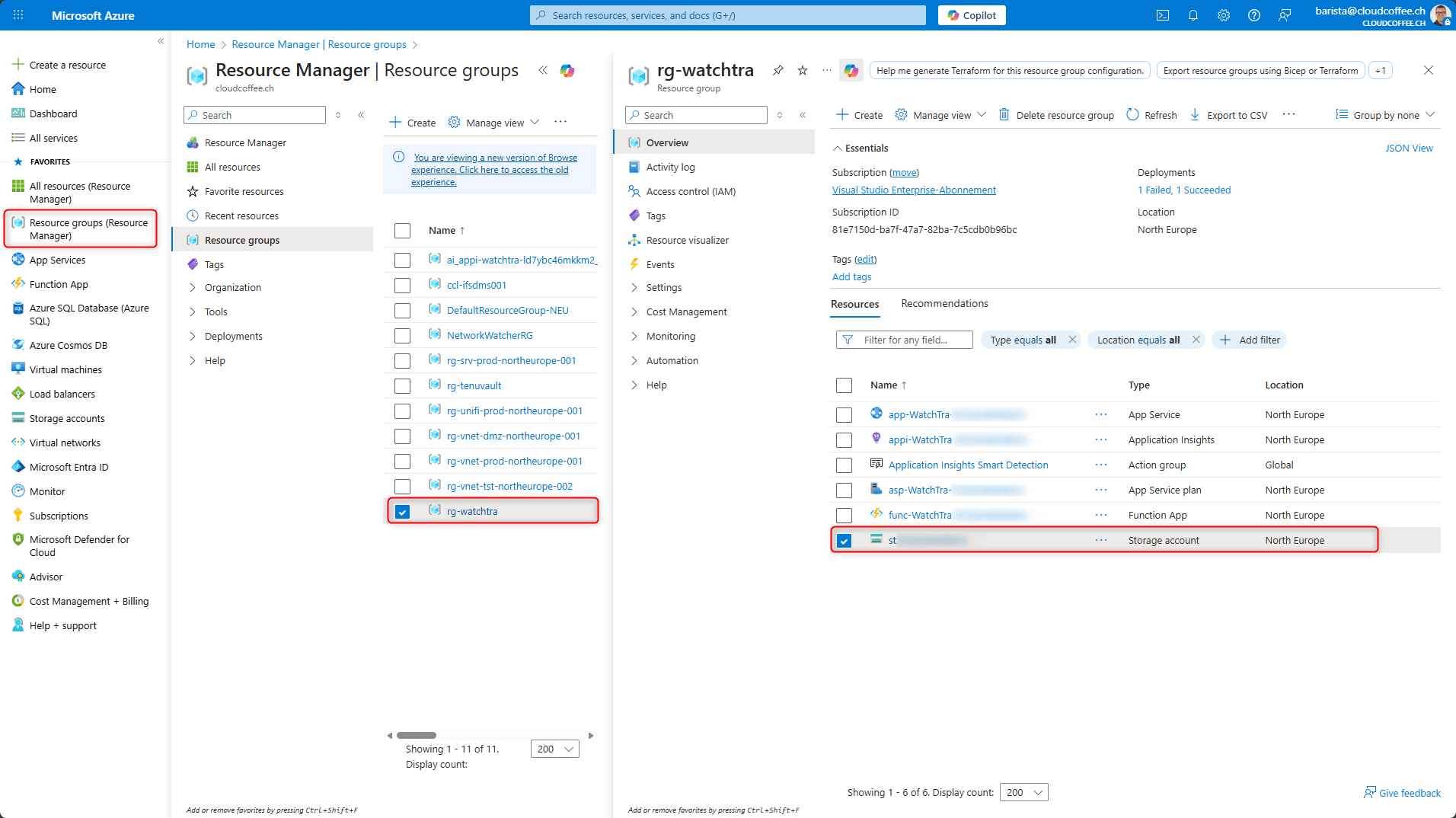Open the Azure portal waffle menu

click(x=18, y=15)
